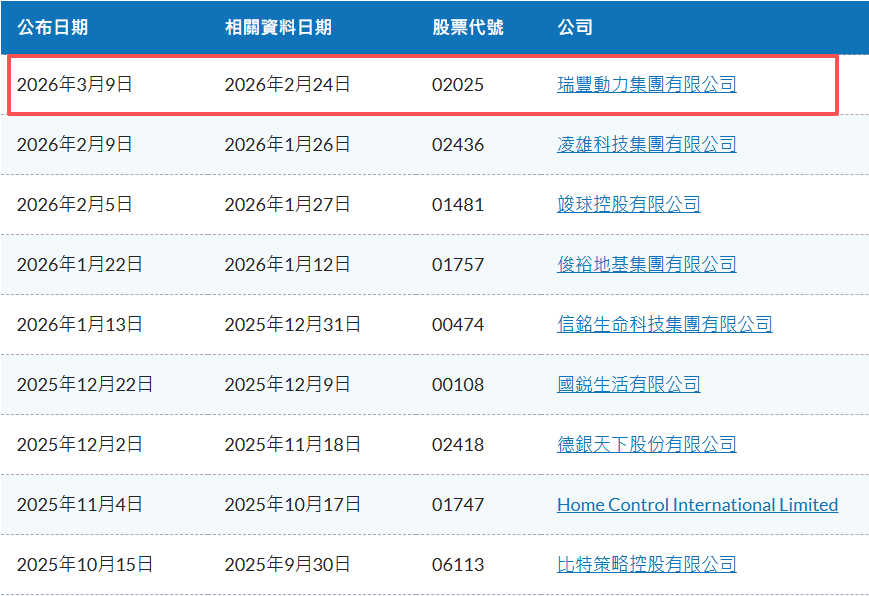Click related date 2025年9月30日
The height and width of the screenshot is (596, 869).
(x=287, y=564)
